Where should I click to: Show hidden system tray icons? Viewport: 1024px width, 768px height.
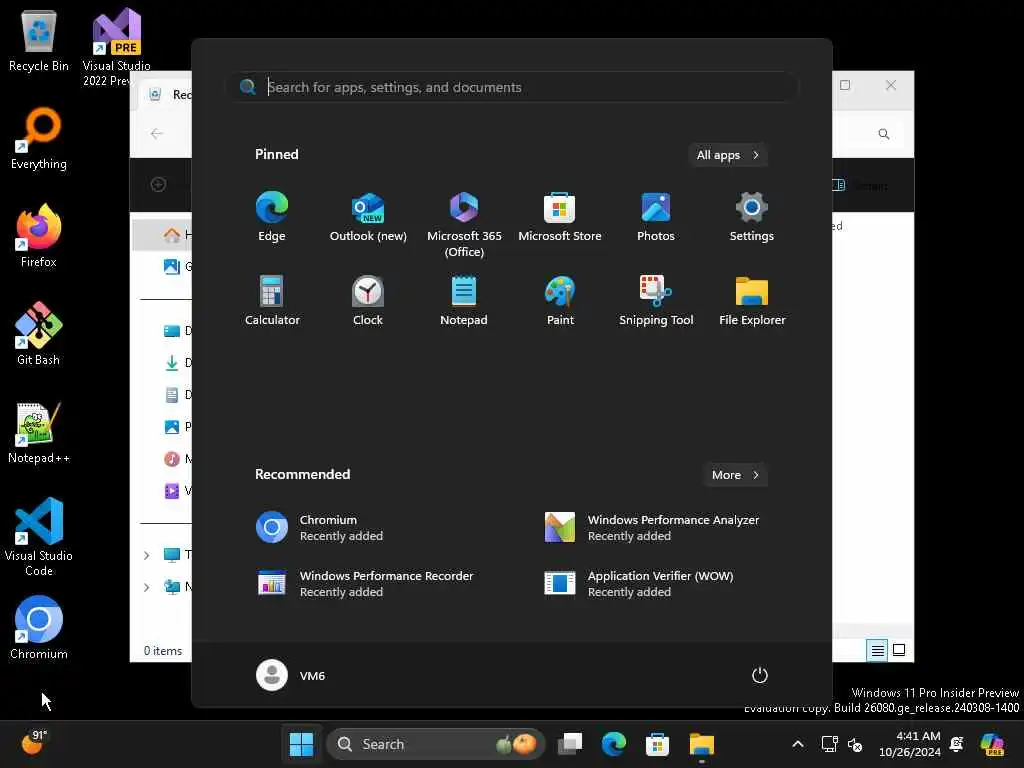coord(797,744)
